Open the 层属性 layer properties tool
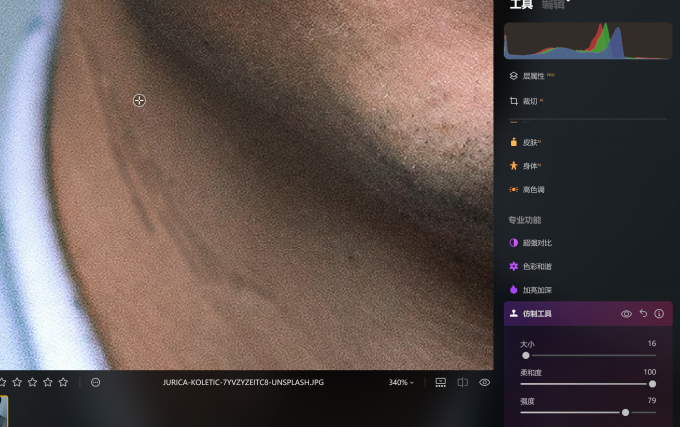This screenshot has width=680, height=427. 532,76
